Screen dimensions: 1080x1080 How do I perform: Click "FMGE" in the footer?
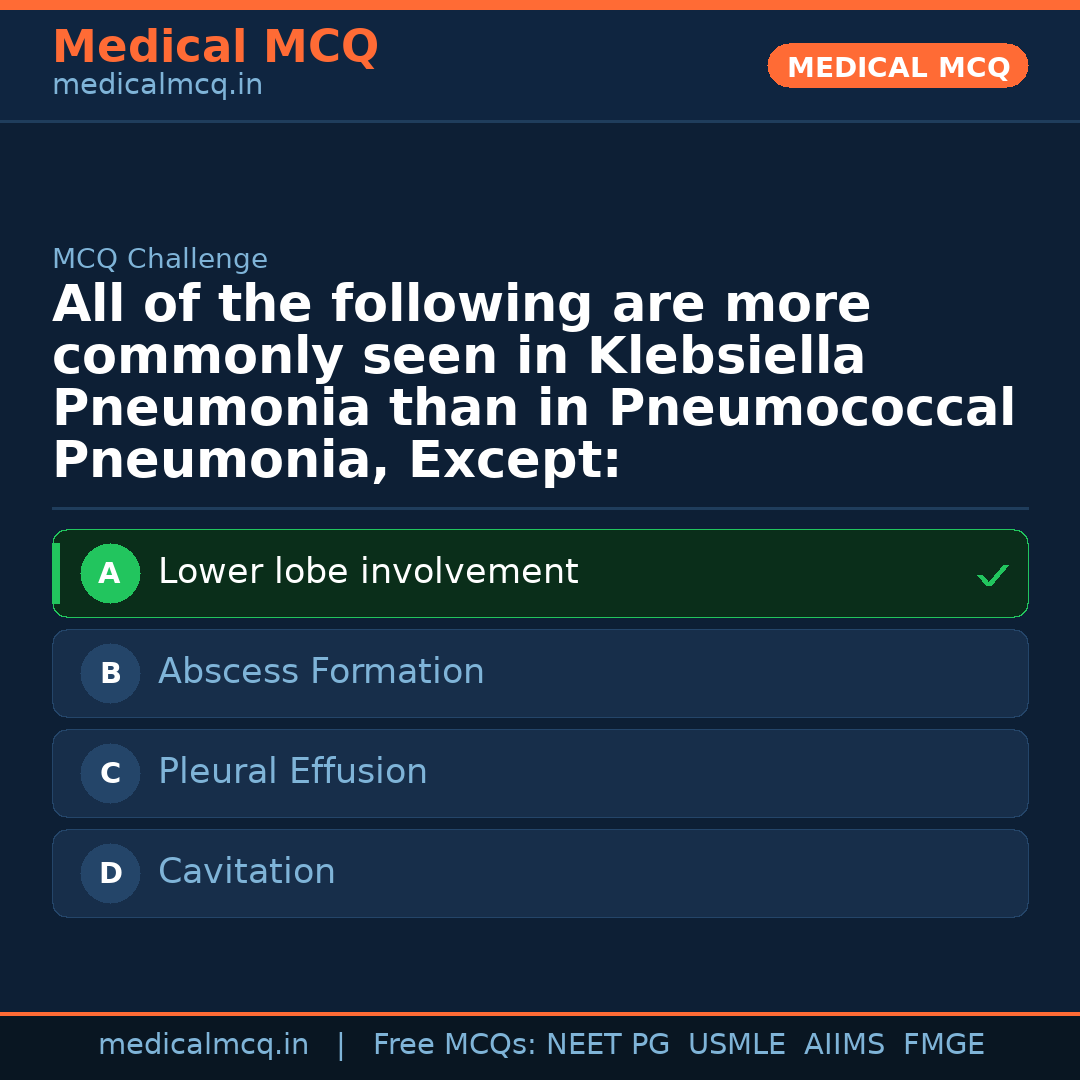(x=944, y=1045)
